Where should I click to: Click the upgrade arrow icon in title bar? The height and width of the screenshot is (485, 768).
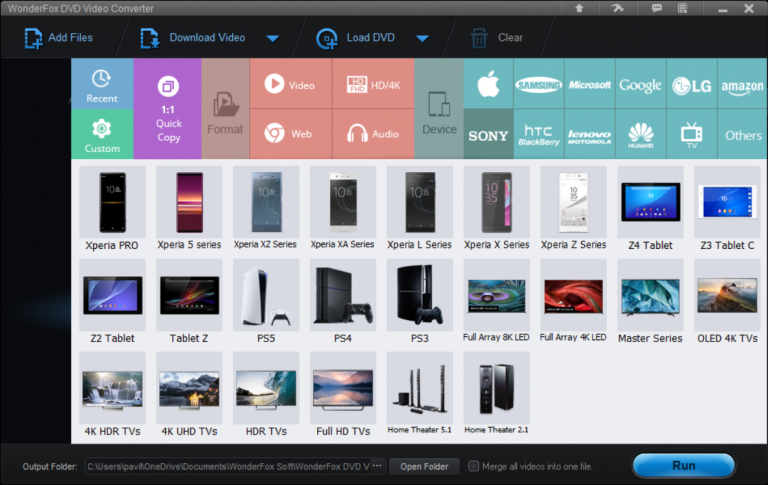click(579, 8)
